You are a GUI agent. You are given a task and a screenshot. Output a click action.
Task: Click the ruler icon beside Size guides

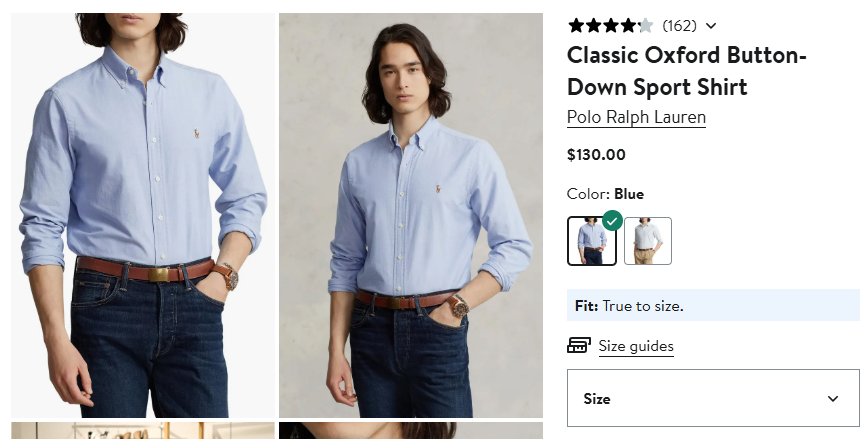[578, 346]
